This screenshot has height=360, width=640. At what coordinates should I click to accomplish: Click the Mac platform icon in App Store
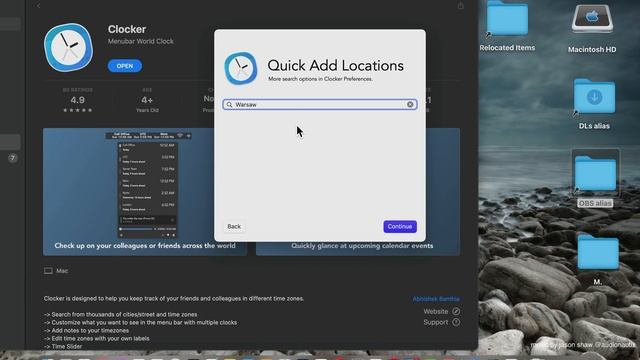(48, 271)
